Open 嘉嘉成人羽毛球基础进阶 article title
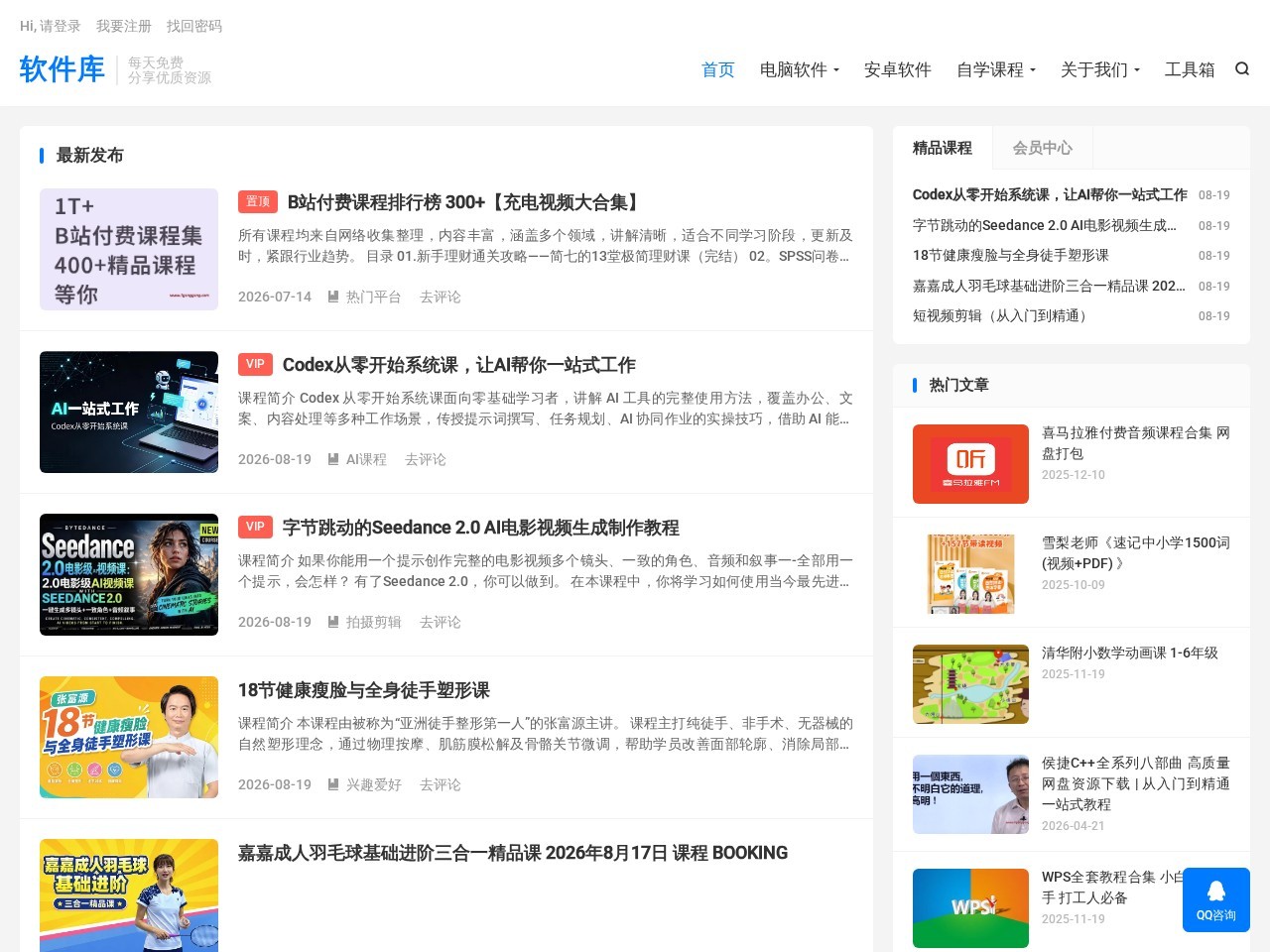 tap(513, 853)
